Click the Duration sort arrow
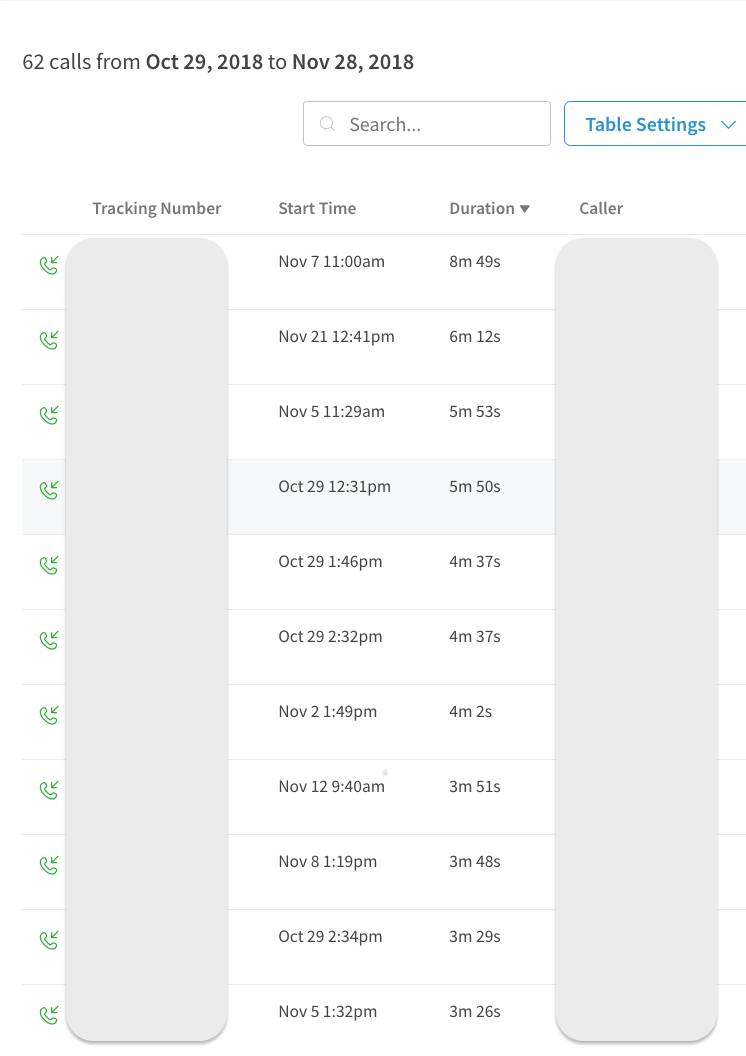 coord(525,209)
